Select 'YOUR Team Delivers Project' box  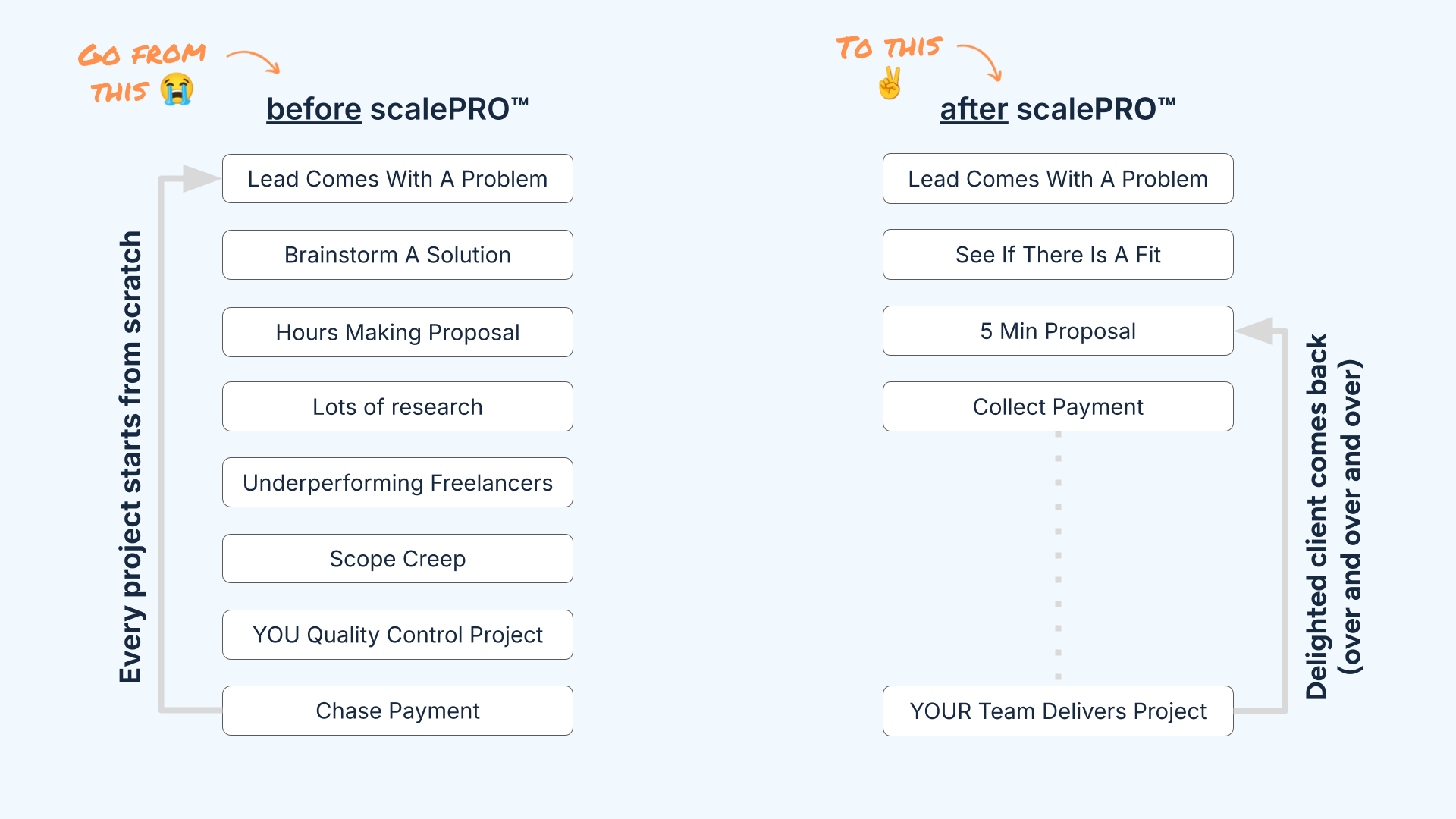pyautogui.click(x=1058, y=711)
